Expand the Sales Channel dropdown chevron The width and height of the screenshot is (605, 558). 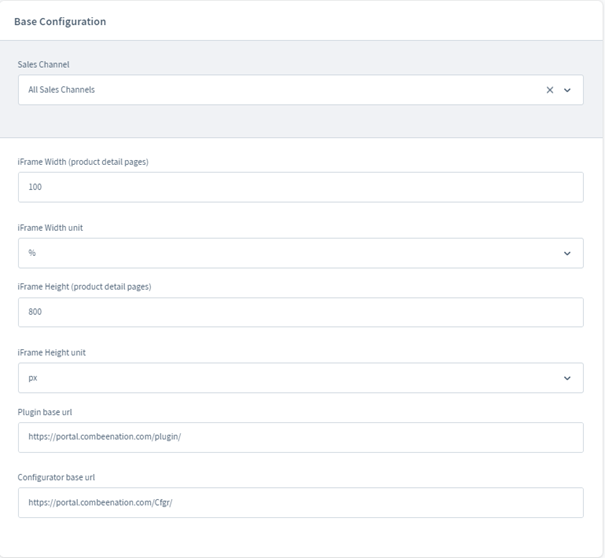(567, 90)
